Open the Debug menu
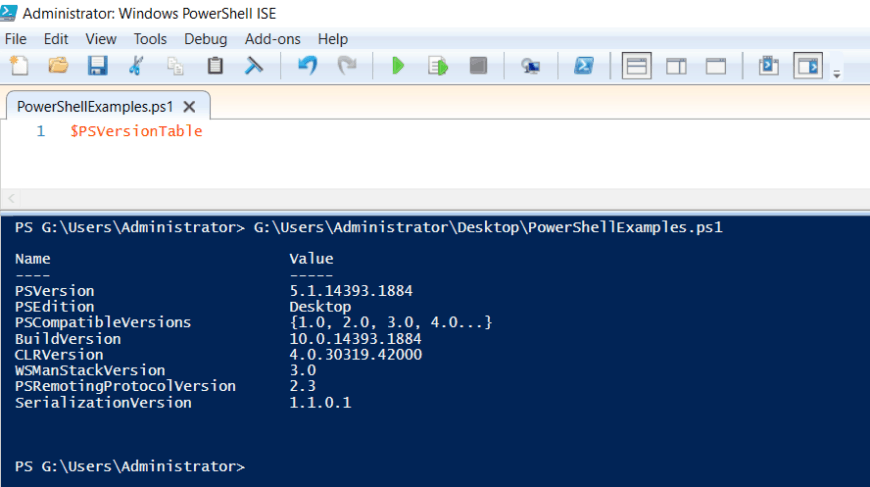Screen dimensions: 870x487 point(206,39)
